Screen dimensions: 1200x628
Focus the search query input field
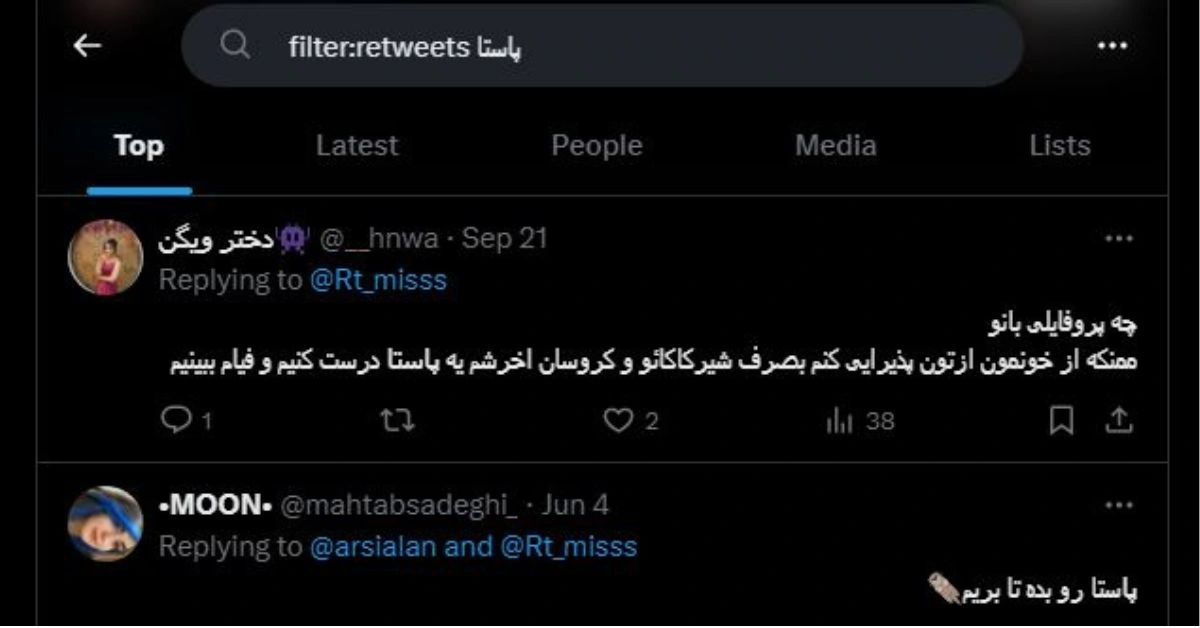(600, 47)
